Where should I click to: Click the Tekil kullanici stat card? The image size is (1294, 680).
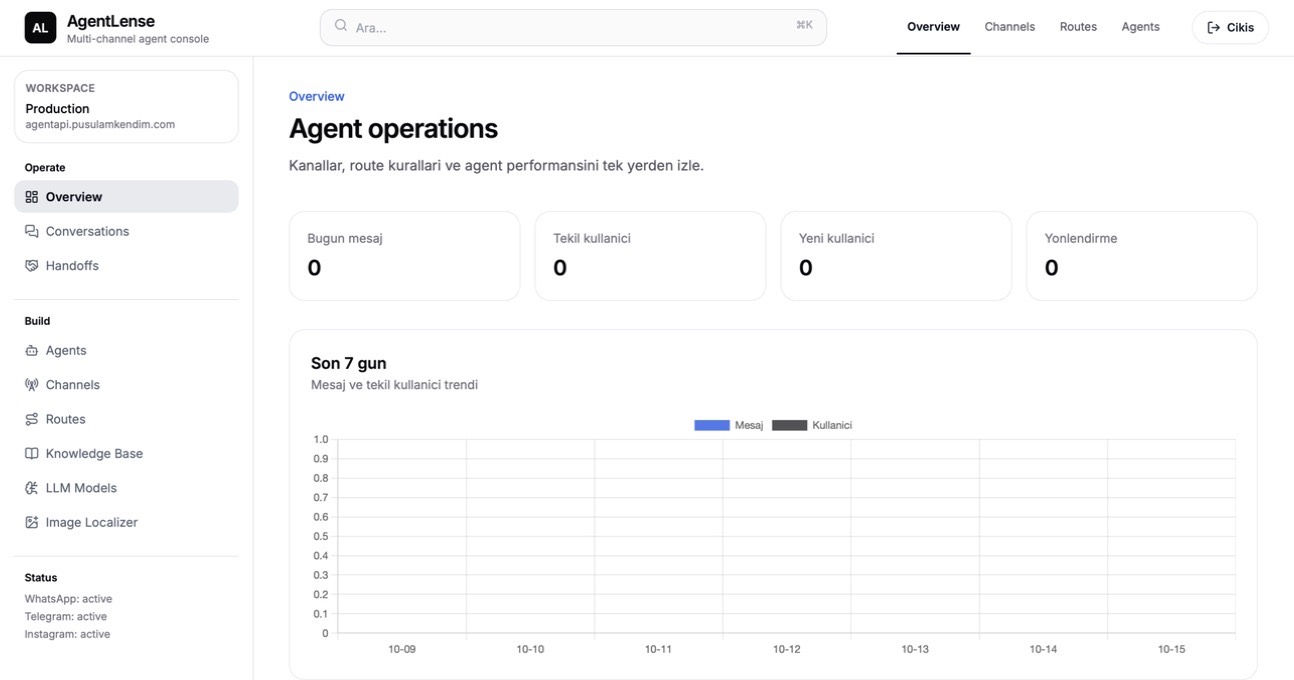click(650, 256)
